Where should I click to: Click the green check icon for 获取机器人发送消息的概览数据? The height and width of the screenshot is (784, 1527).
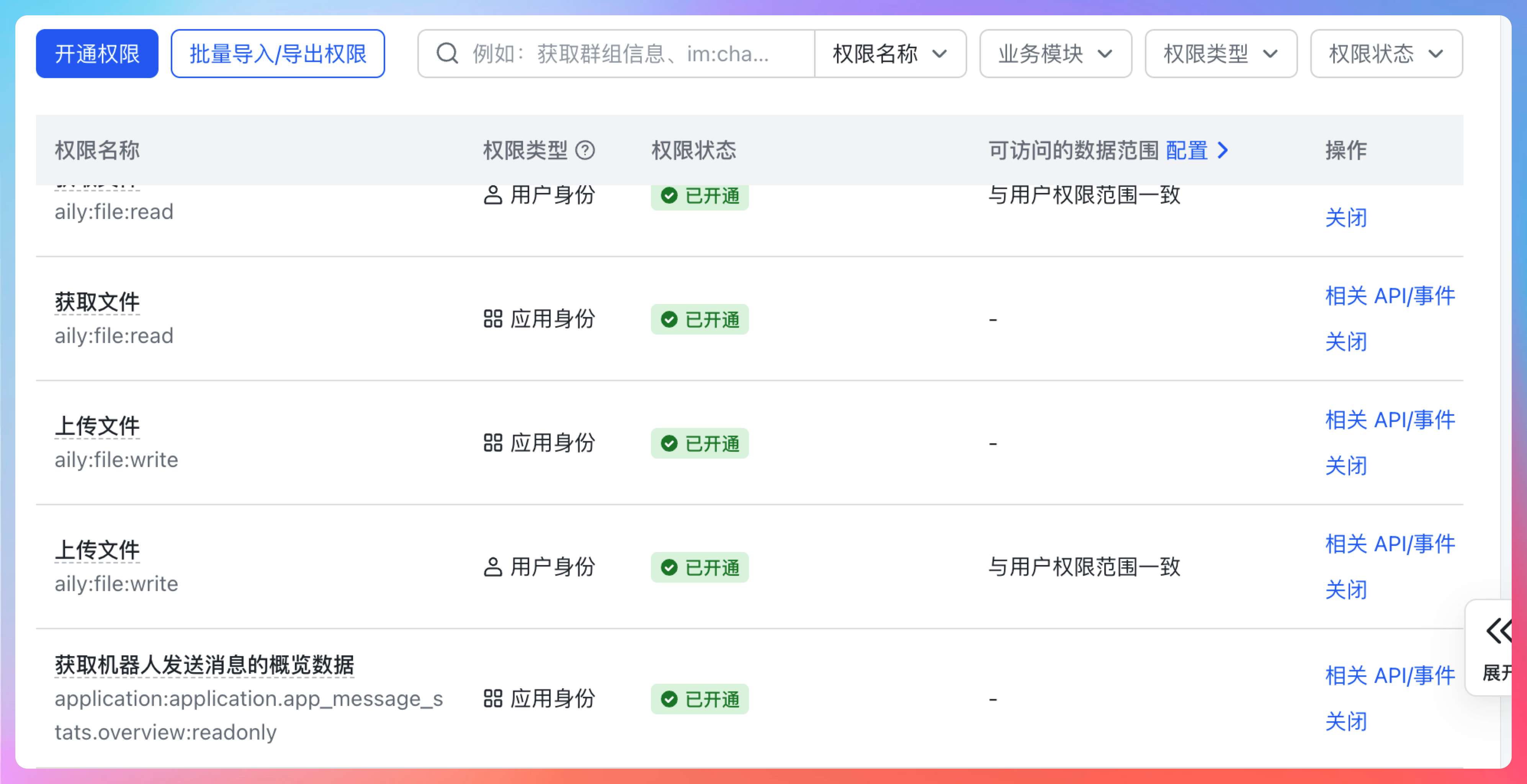click(x=669, y=699)
